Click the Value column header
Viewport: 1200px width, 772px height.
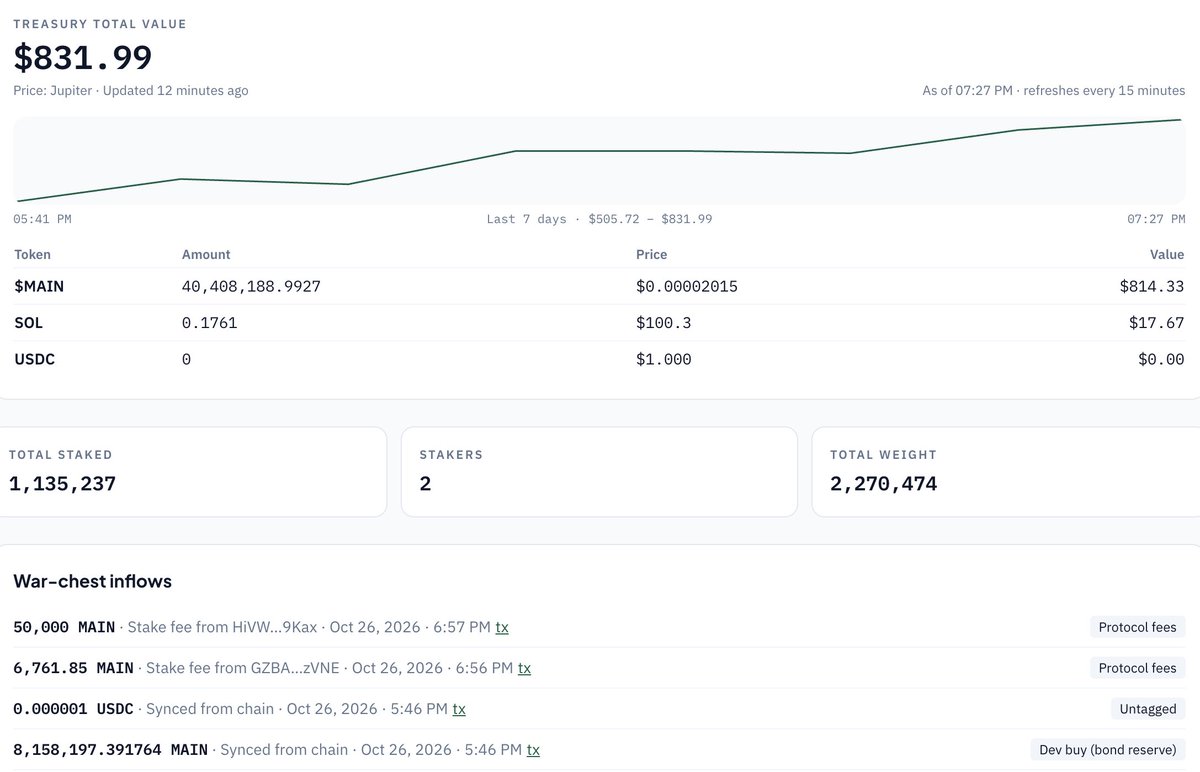(x=1166, y=254)
